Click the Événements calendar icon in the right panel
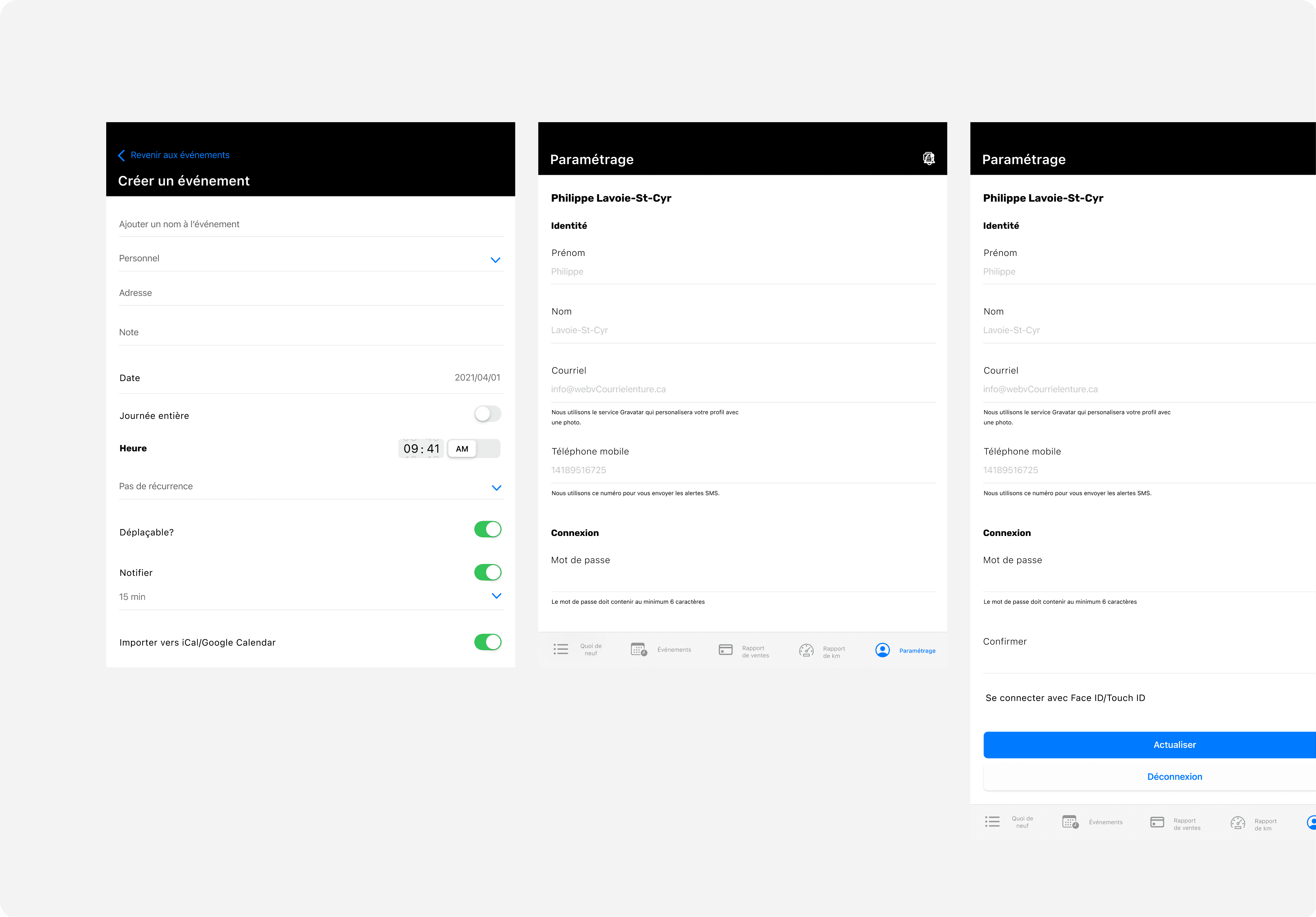Image resolution: width=1316 pixels, height=917 pixels. point(1070,822)
